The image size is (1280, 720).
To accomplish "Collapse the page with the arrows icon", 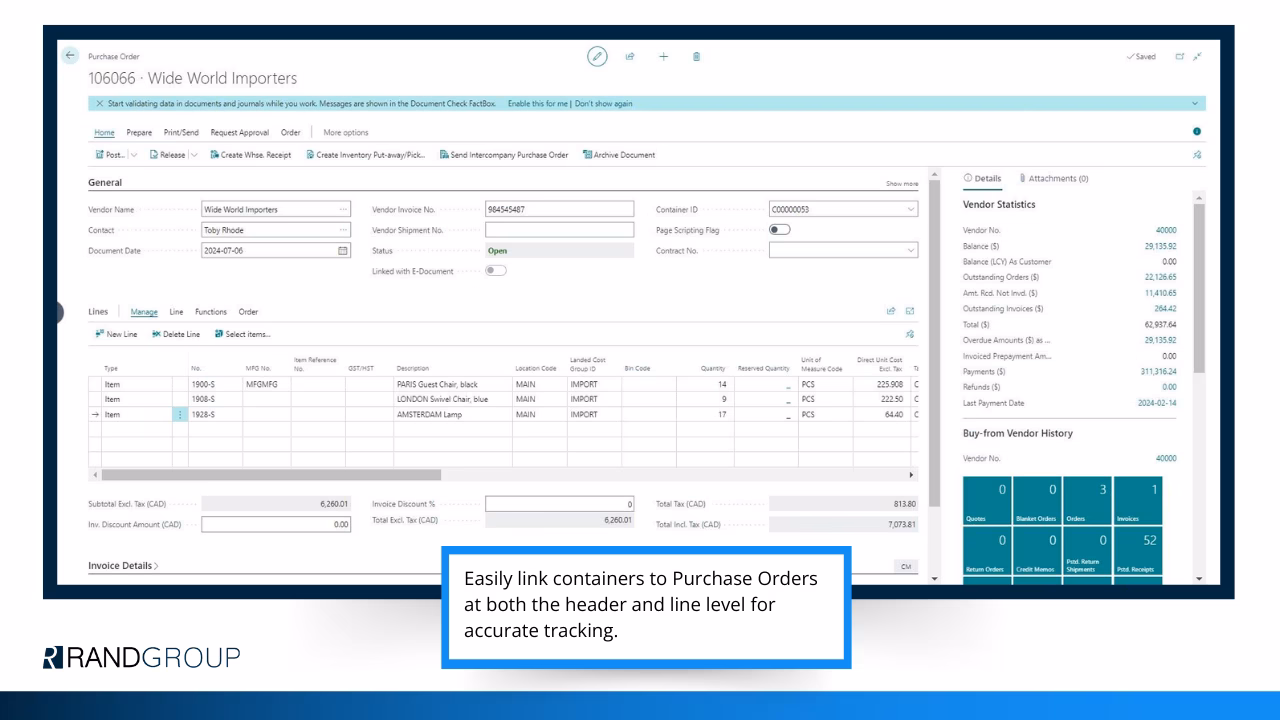I will pos(1197,57).
